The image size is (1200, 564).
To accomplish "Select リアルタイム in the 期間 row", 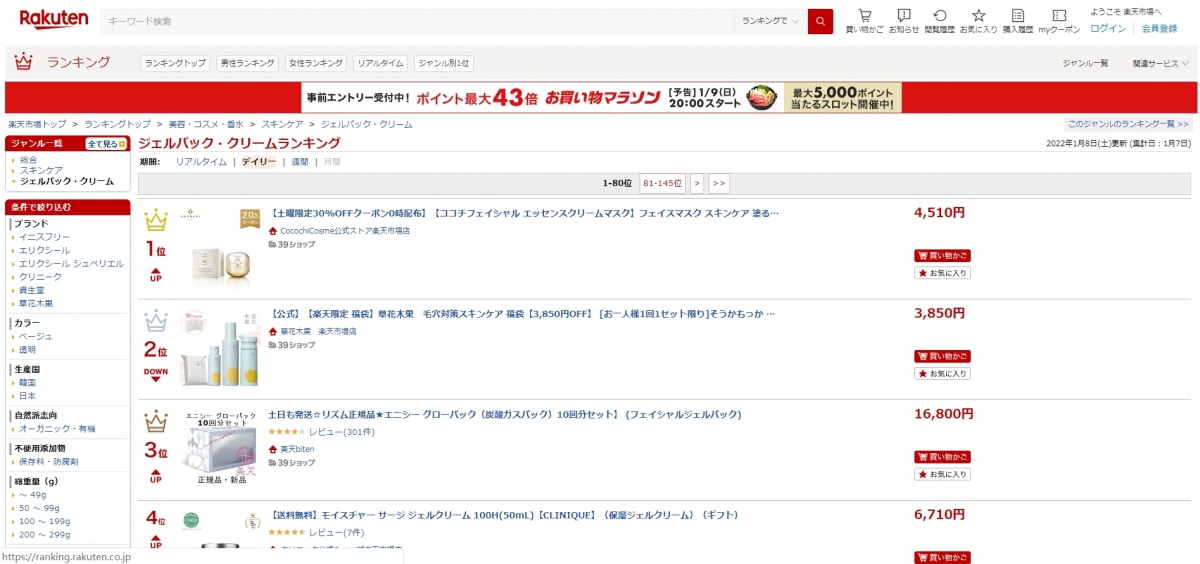I will tap(201, 162).
